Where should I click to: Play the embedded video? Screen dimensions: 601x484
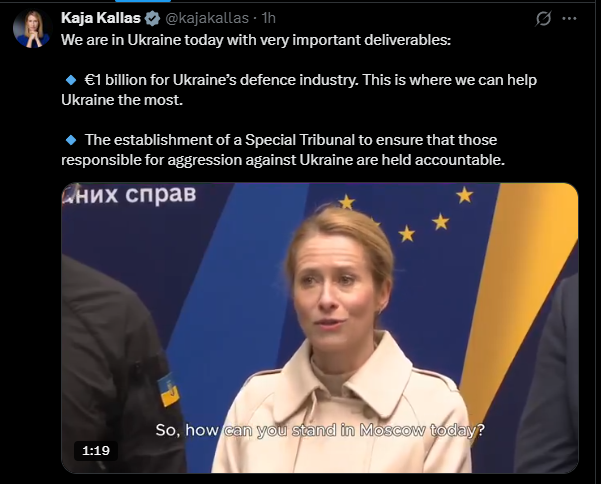pyautogui.click(x=320, y=328)
